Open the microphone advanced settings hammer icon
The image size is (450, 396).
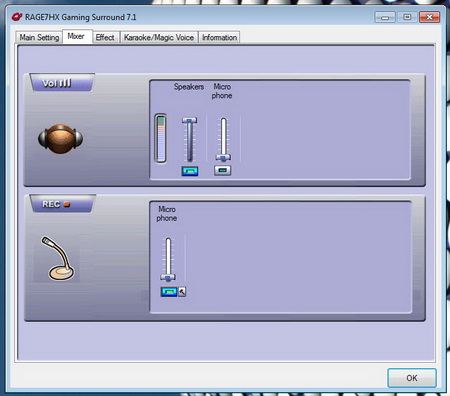click(182, 292)
